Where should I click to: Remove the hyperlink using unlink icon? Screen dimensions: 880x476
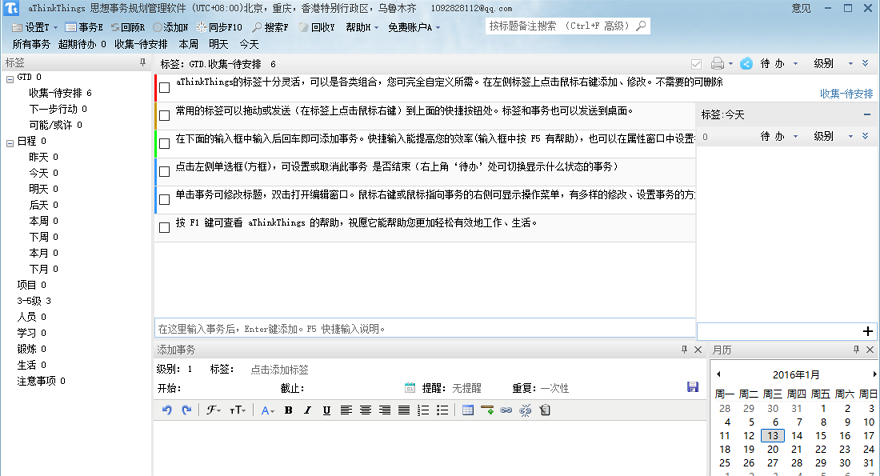525,410
